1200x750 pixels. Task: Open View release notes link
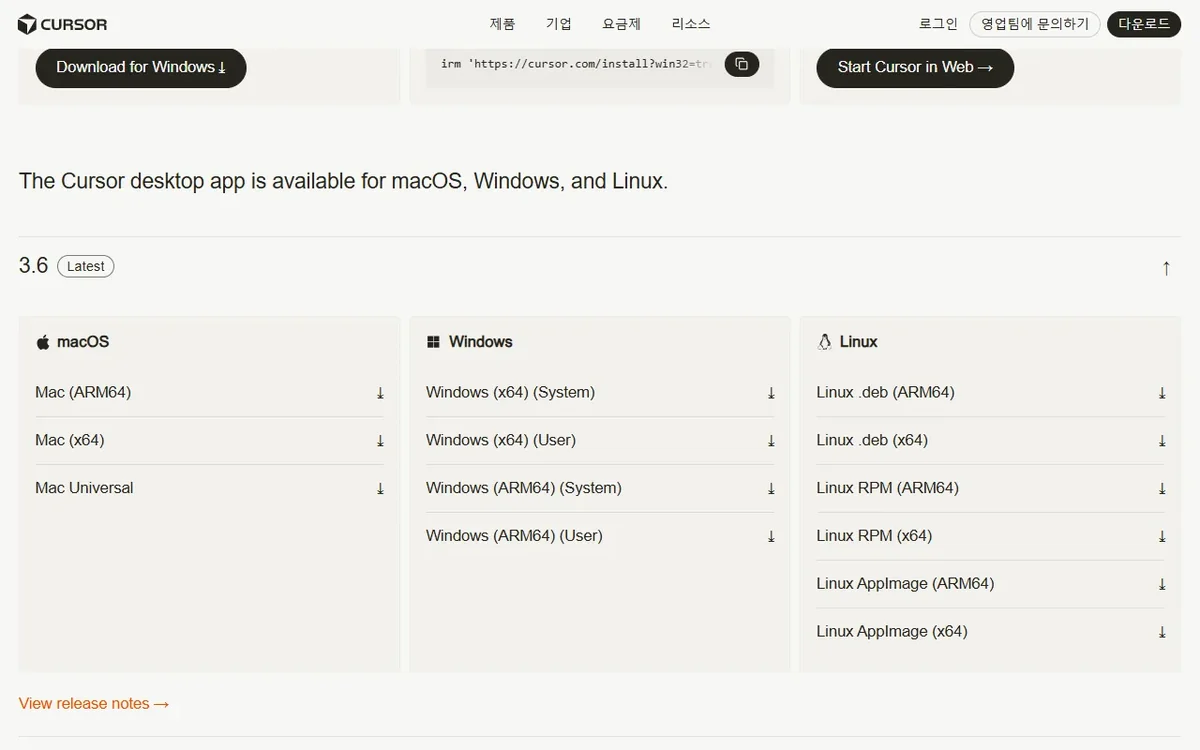(94, 704)
